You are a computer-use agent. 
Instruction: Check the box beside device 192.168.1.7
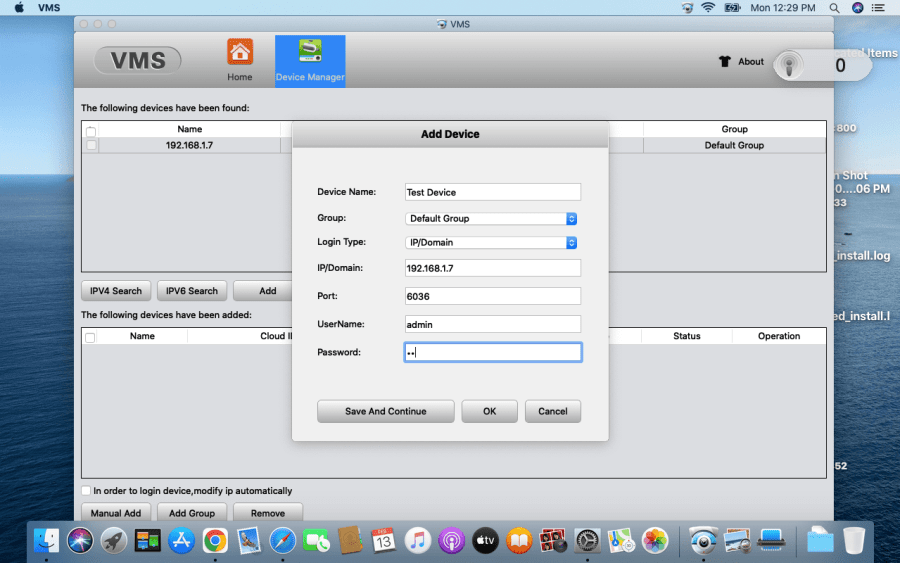(92, 146)
